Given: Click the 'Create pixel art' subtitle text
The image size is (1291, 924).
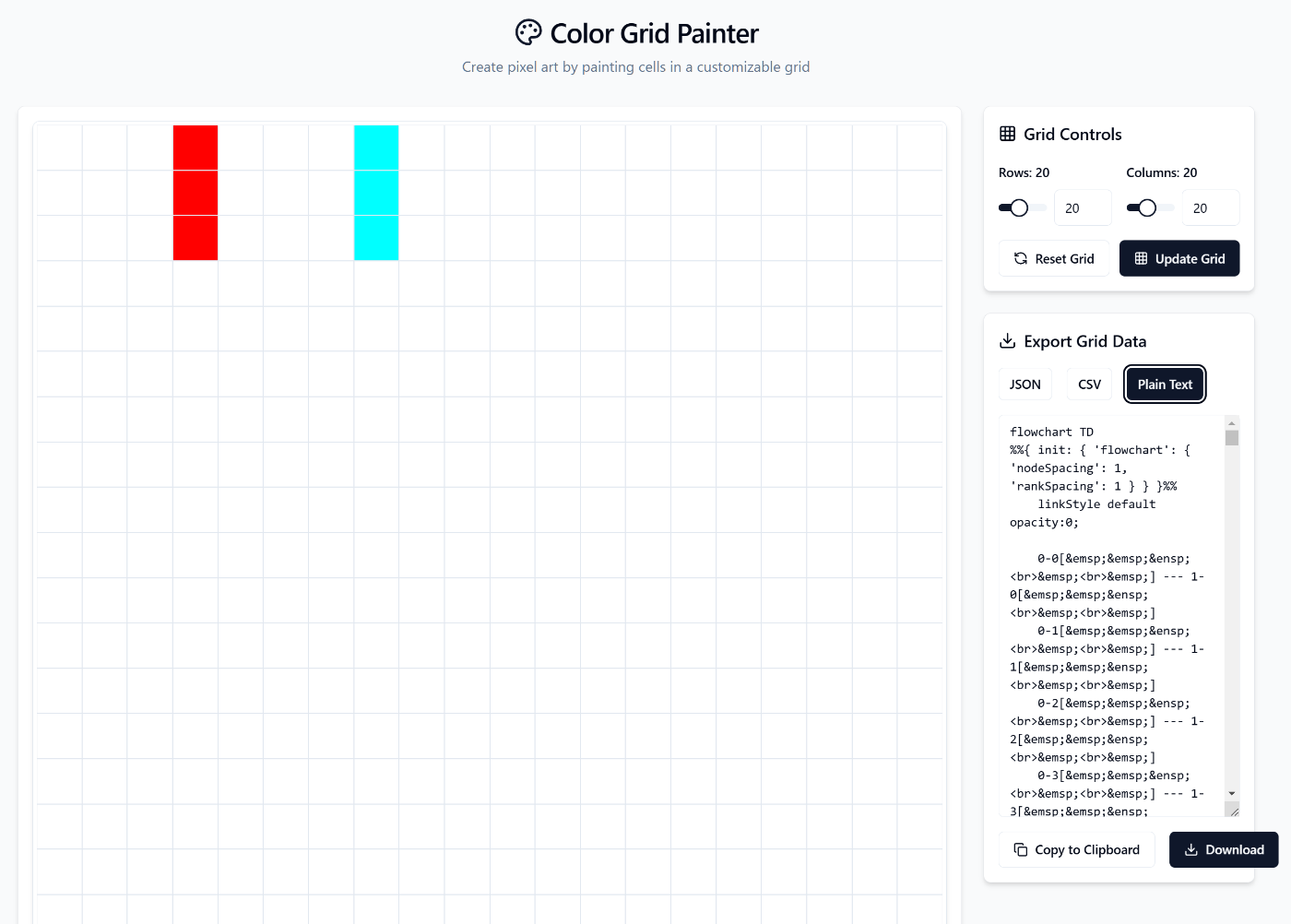Looking at the screenshot, I should (x=635, y=66).
